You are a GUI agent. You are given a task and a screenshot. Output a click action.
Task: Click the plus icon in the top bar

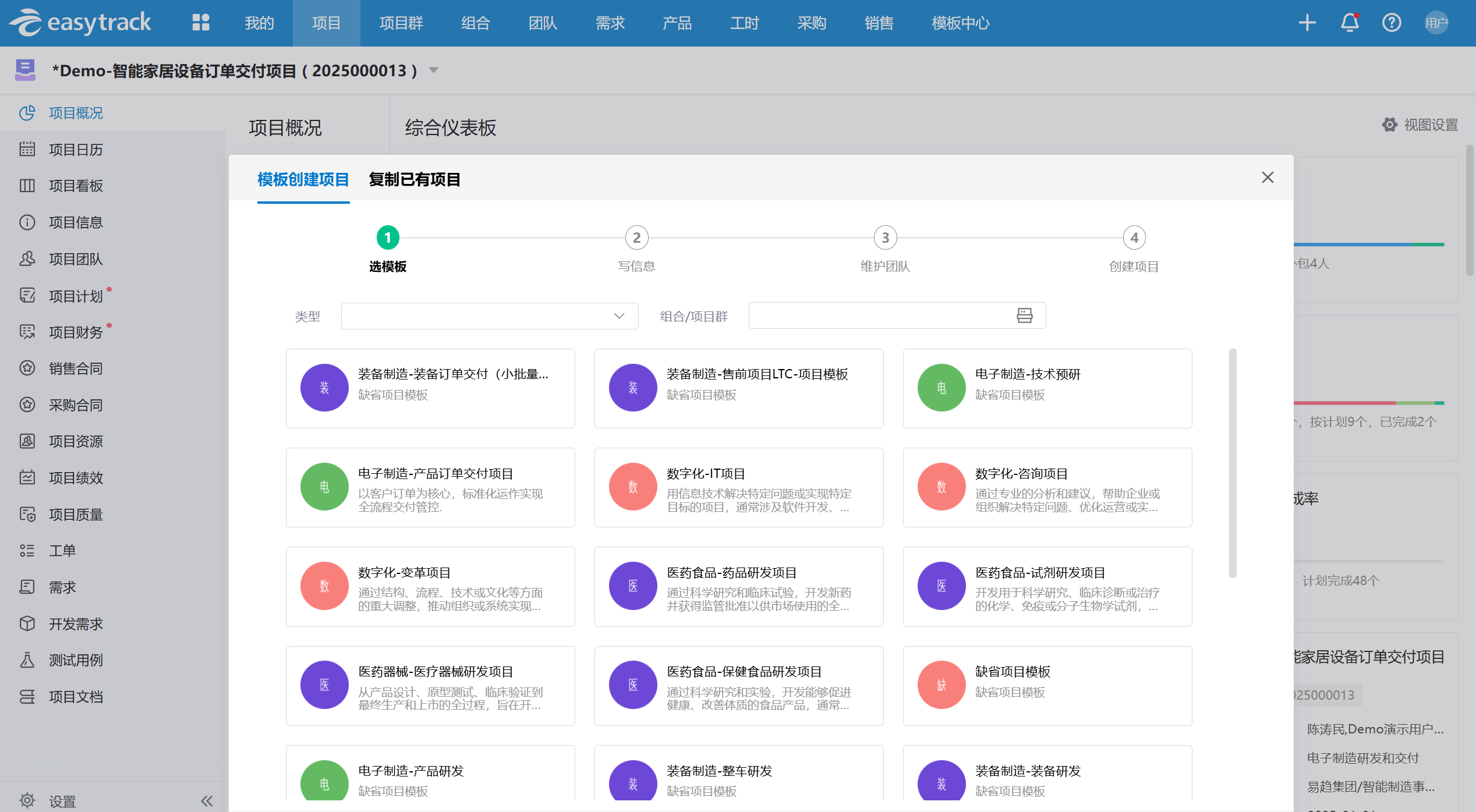click(1306, 22)
